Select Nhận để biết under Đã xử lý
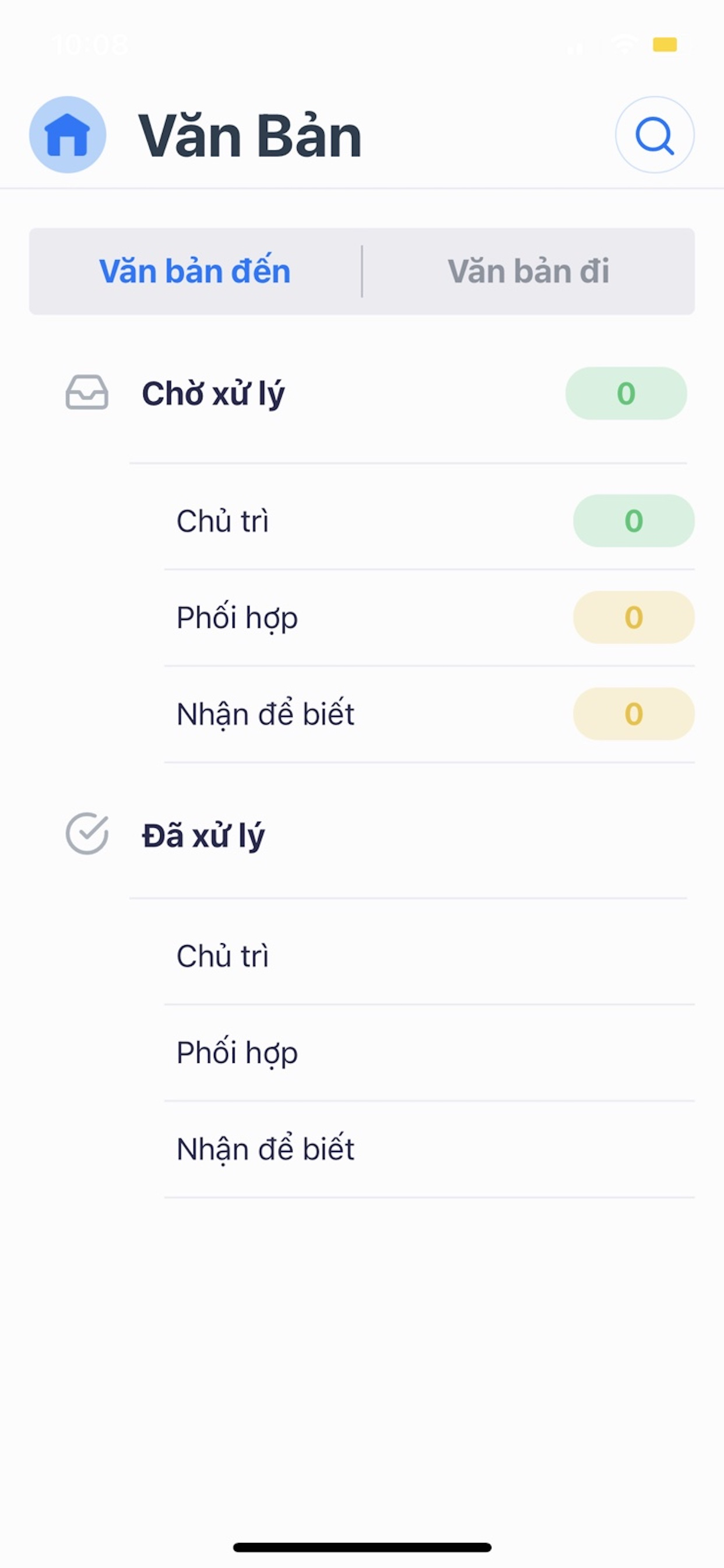Image resolution: width=724 pixels, height=1568 pixels. click(429, 1149)
